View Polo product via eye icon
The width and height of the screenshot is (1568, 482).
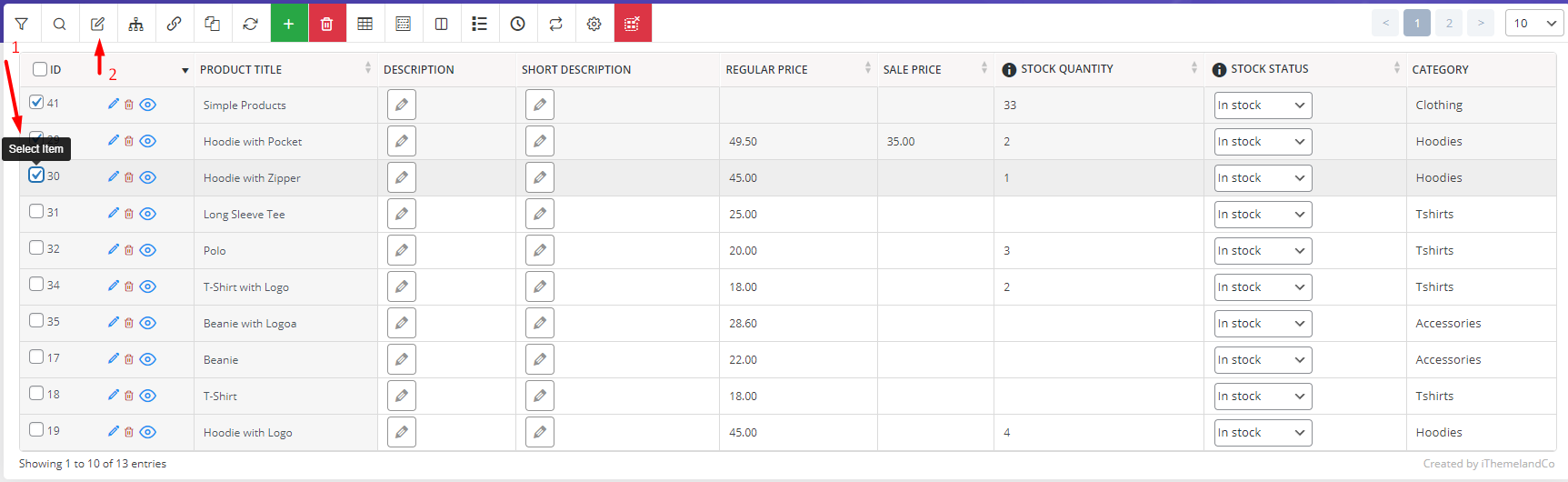(x=148, y=250)
